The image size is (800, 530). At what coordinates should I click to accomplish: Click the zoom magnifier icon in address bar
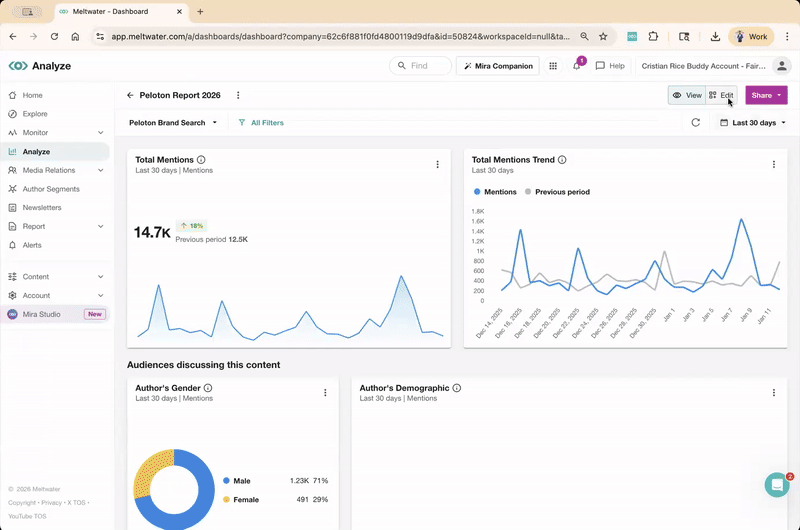(x=584, y=37)
